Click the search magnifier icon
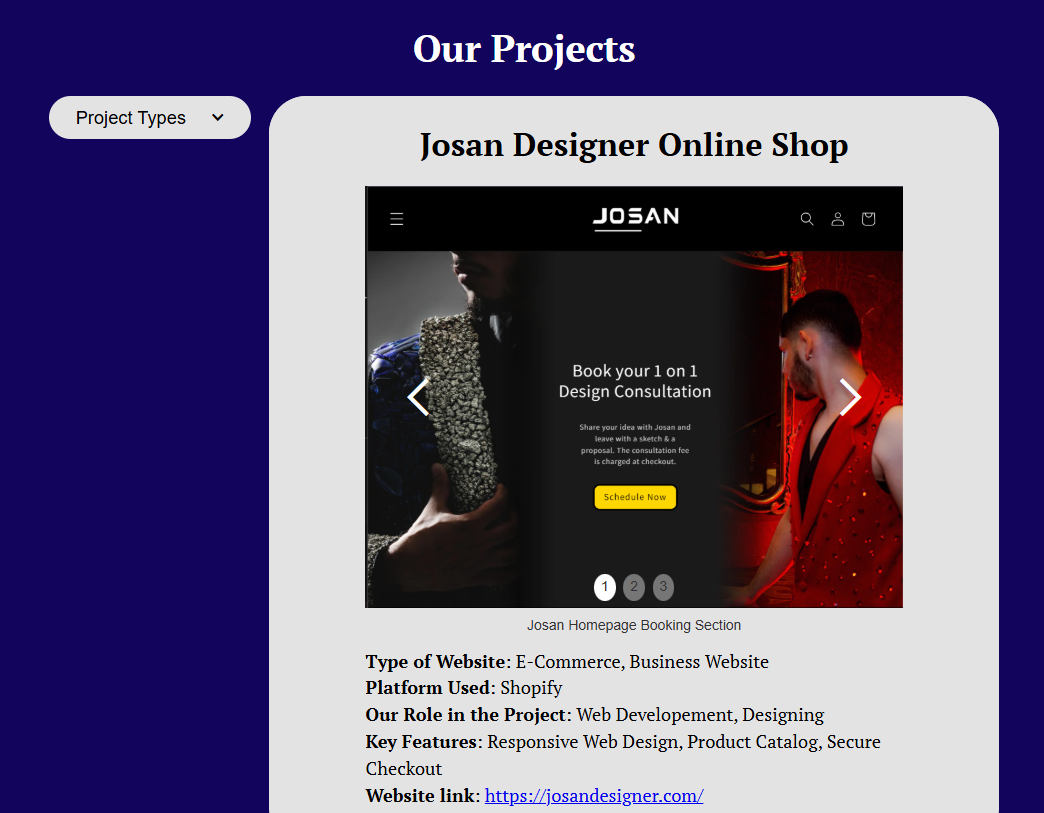The height and width of the screenshot is (813, 1044). pos(807,219)
